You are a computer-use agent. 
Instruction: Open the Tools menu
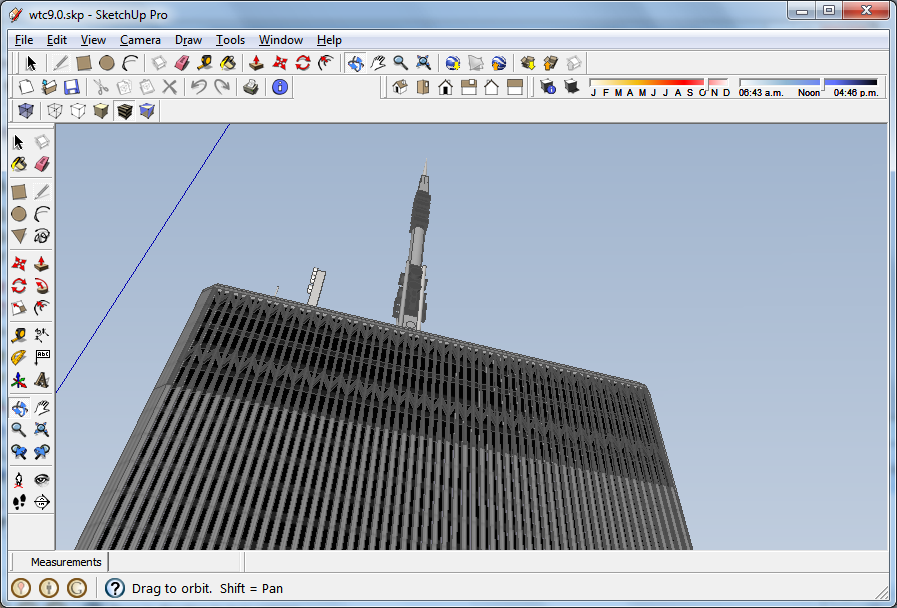click(x=230, y=40)
